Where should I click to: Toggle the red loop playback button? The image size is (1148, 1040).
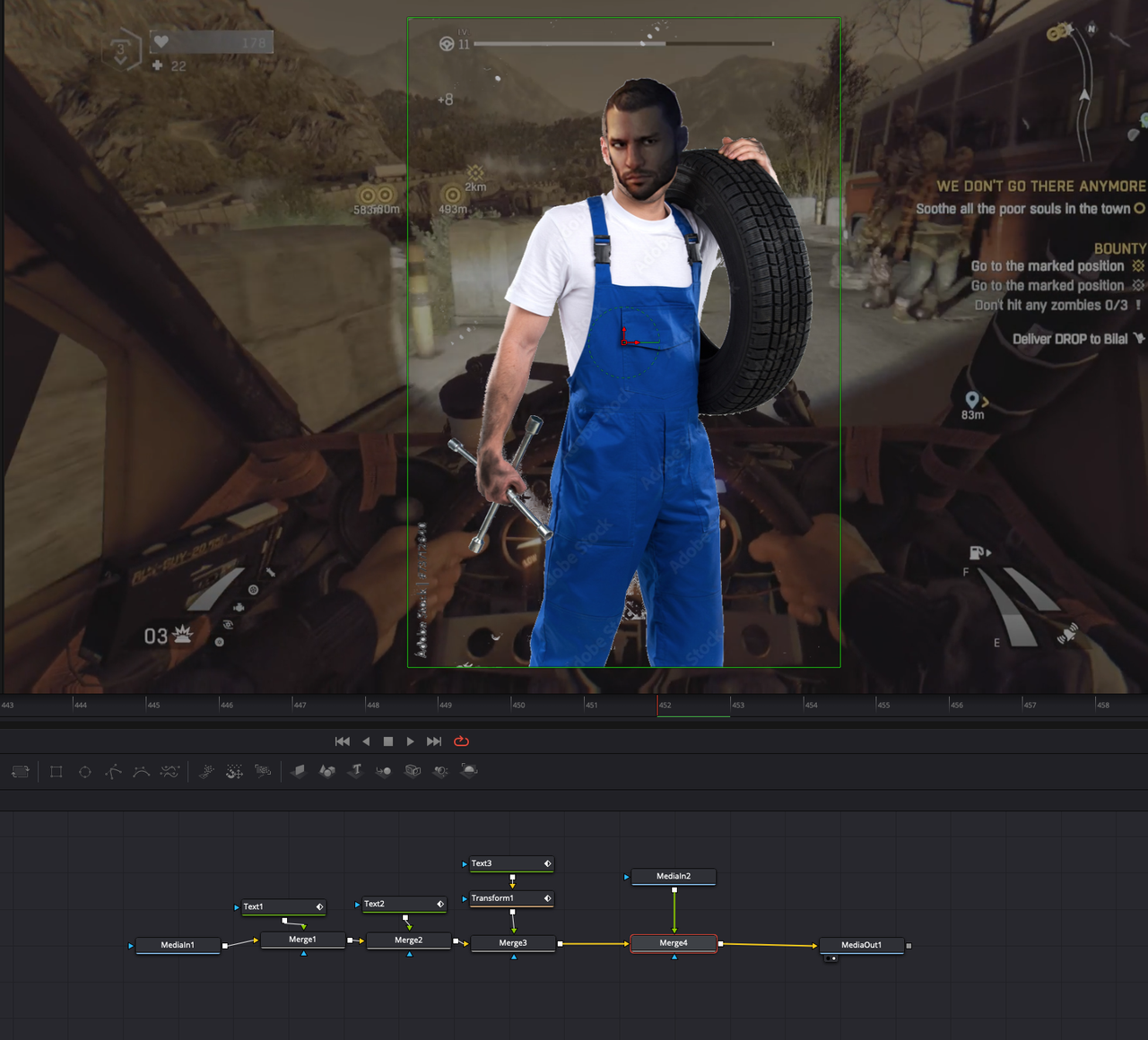click(x=462, y=741)
